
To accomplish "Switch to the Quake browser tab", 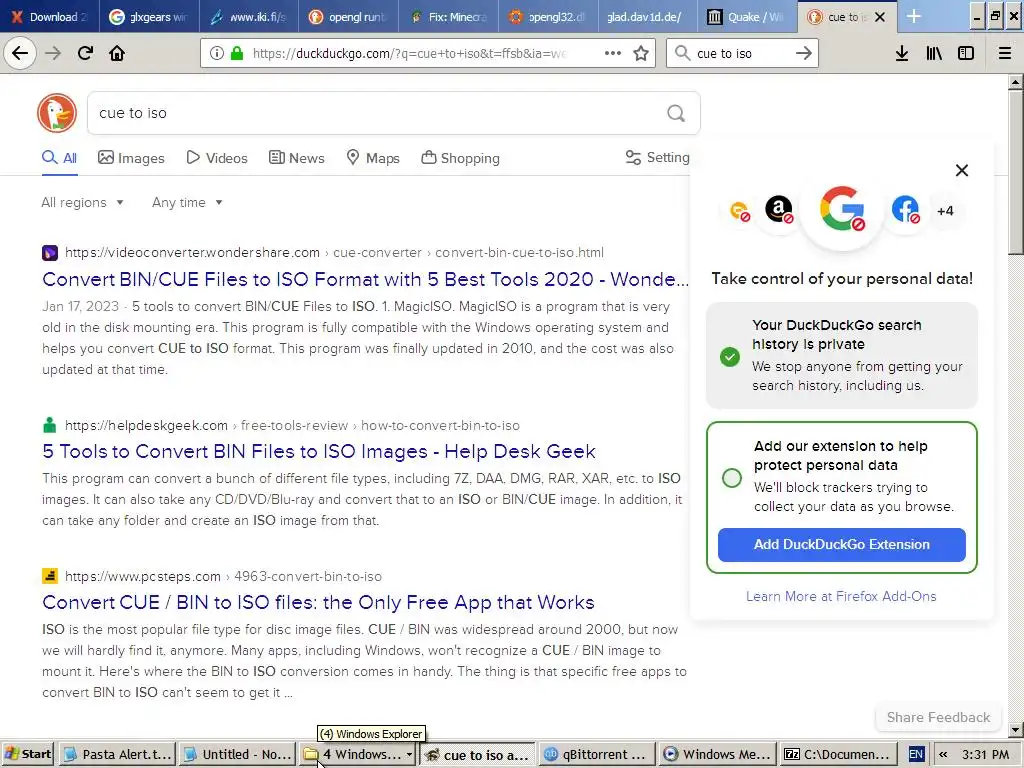I will click(746, 16).
